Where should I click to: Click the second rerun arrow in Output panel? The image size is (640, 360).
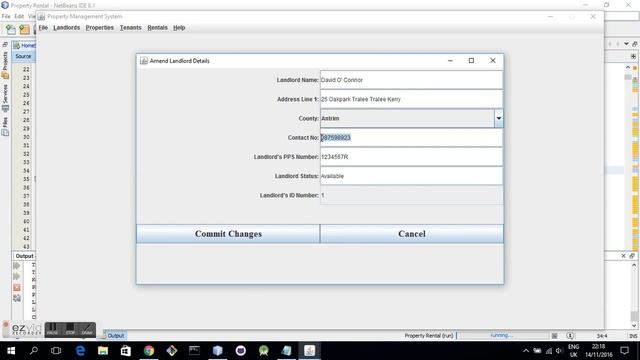[x=17, y=276]
